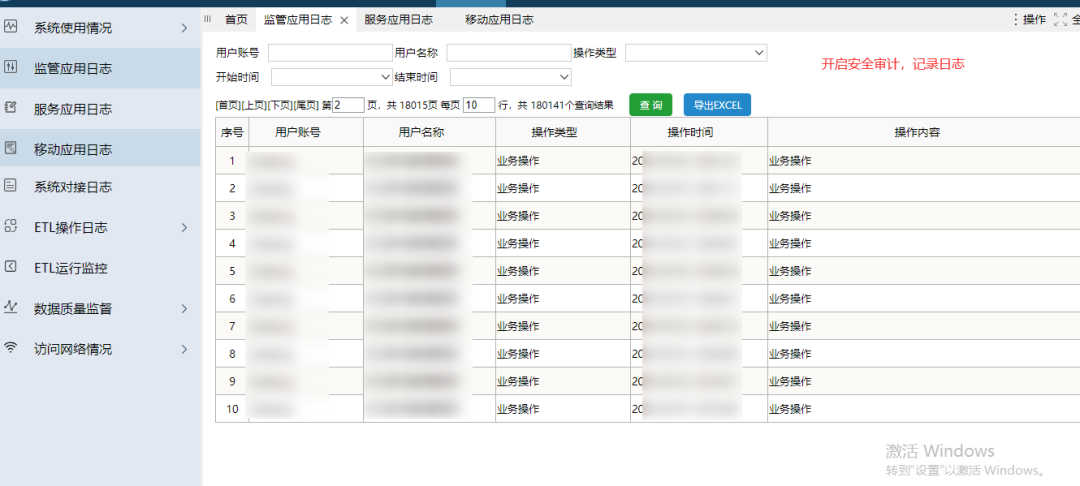Click the 用户账号 input field
This screenshot has height=486, width=1080.
pyautogui.click(x=330, y=53)
